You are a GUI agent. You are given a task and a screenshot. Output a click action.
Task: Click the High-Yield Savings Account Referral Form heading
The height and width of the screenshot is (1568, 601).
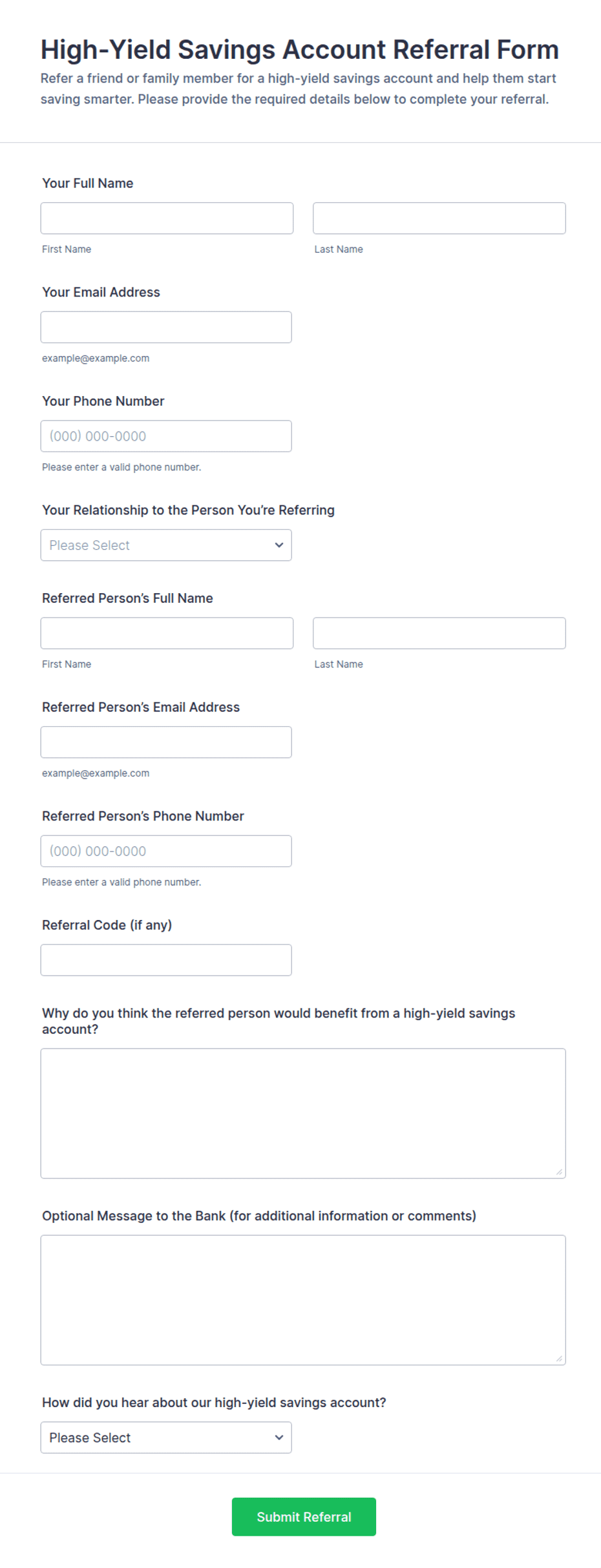coord(300,50)
